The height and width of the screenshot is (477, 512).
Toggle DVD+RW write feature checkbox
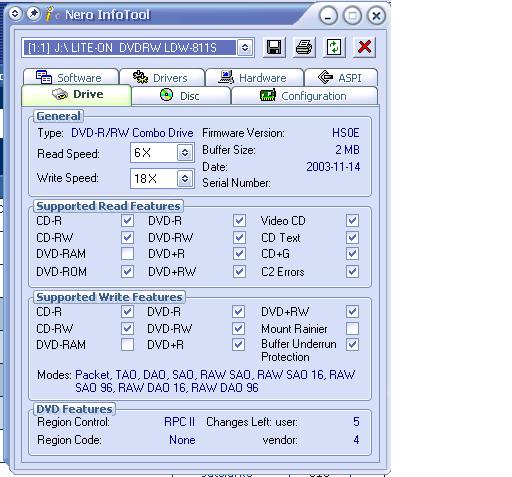[352, 312]
